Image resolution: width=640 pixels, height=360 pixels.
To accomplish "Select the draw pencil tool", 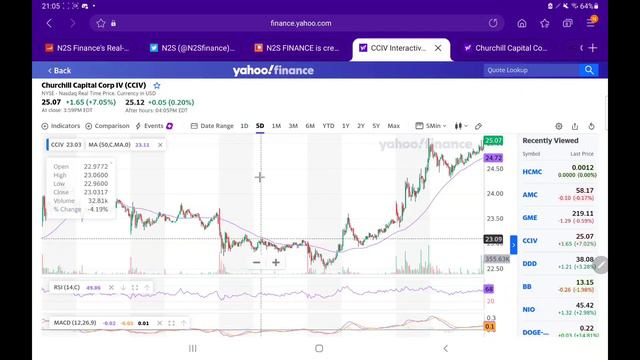I will coord(478,126).
